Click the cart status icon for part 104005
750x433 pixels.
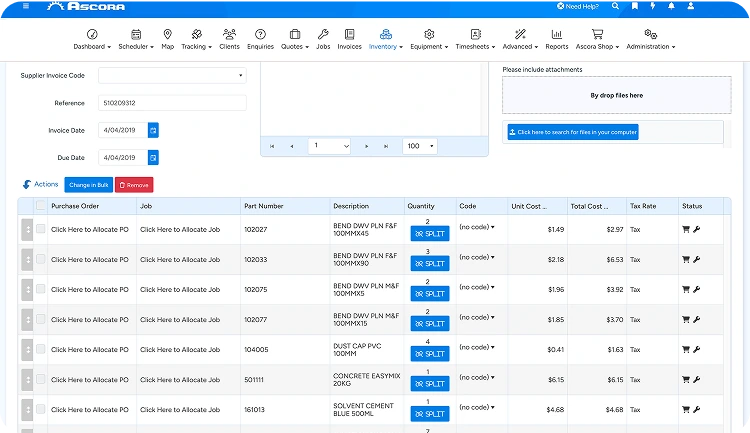[685, 349]
